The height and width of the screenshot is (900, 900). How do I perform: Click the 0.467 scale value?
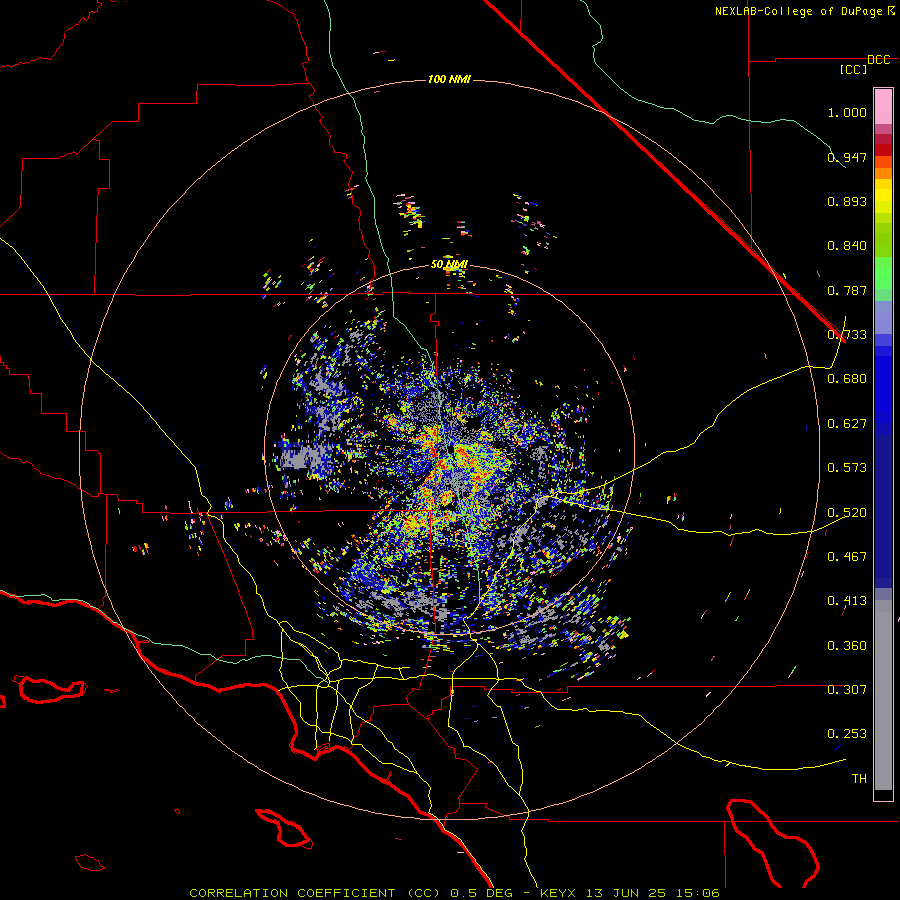(x=847, y=557)
